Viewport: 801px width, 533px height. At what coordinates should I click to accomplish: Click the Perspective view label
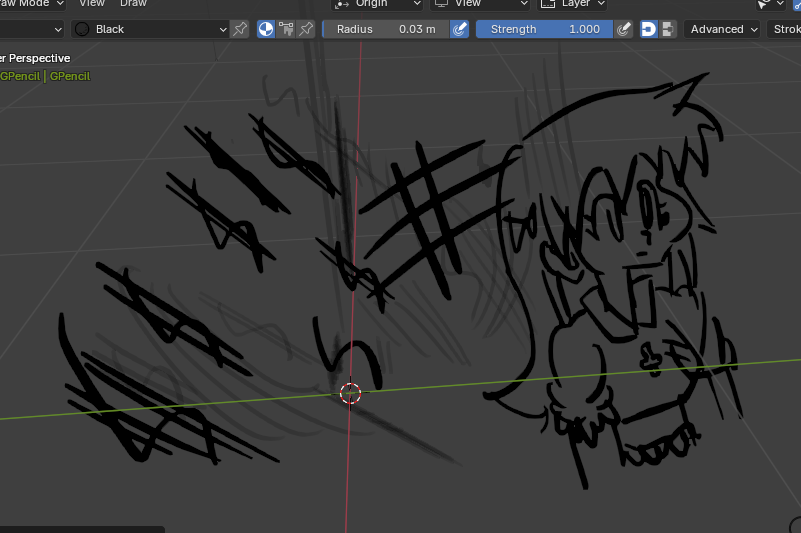click(x=35, y=58)
